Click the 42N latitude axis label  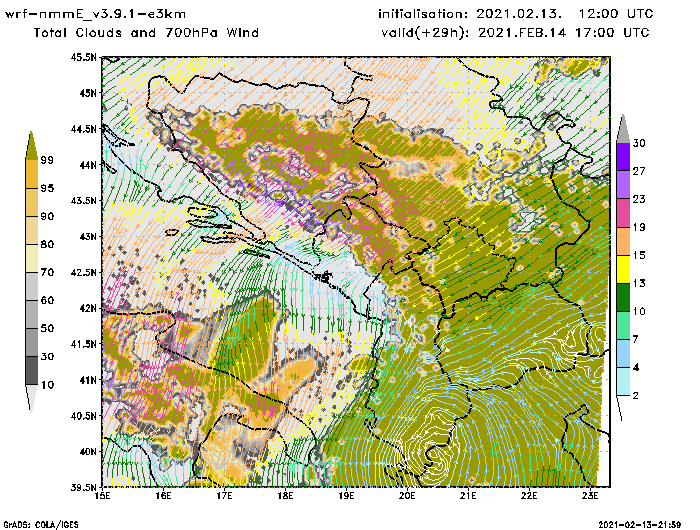click(88, 308)
